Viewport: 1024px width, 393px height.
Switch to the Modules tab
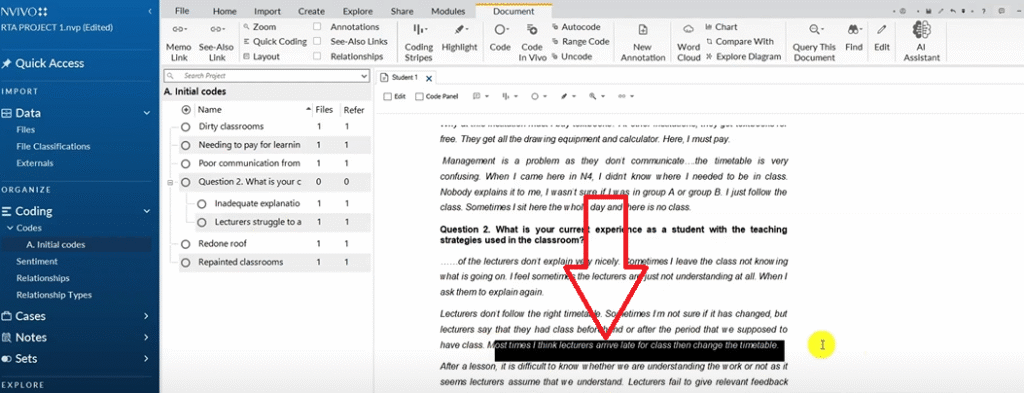coord(448,11)
